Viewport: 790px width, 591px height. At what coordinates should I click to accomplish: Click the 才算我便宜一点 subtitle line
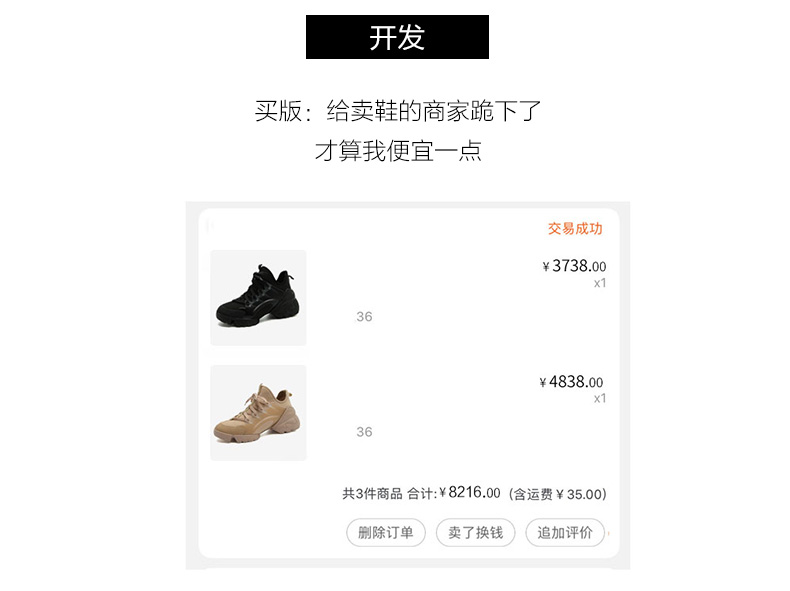tap(398, 151)
